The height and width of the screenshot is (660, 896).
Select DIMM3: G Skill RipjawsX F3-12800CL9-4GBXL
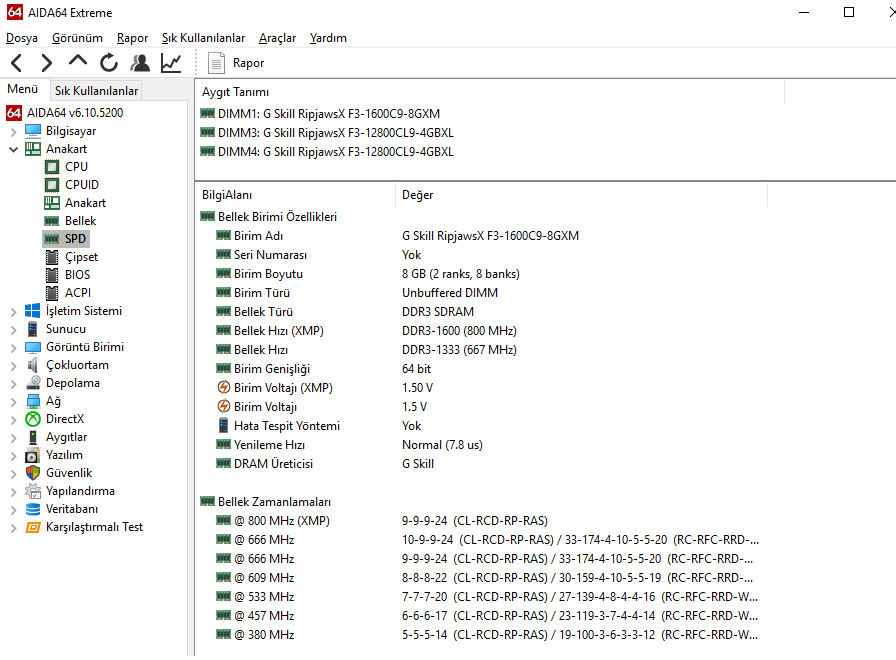[335, 133]
